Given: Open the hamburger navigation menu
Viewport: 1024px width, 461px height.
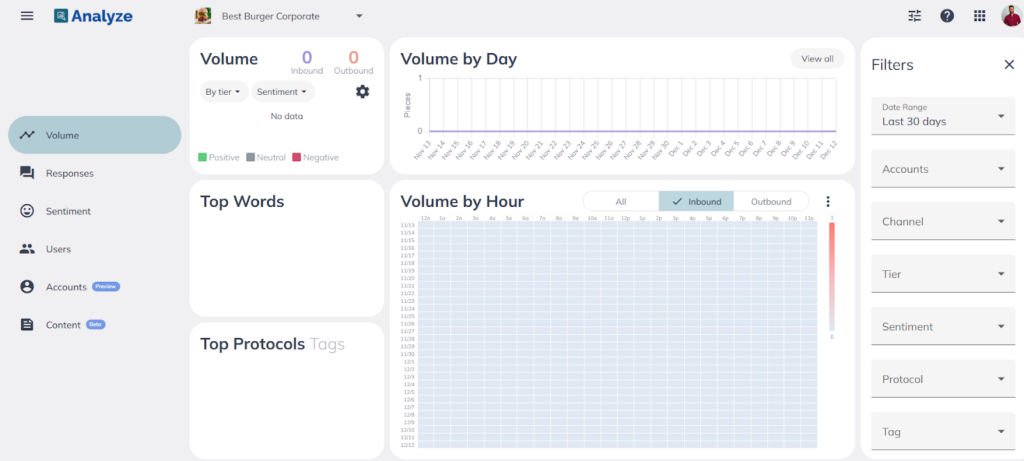Looking at the screenshot, I should (27, 16).
